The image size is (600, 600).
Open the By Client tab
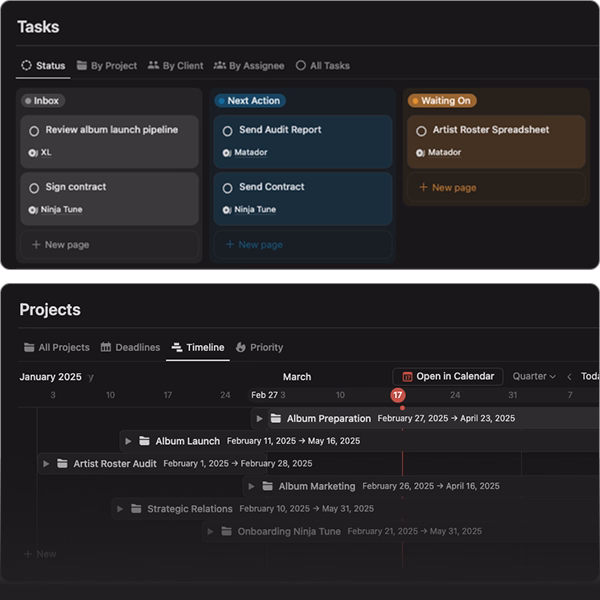[176, 66]
